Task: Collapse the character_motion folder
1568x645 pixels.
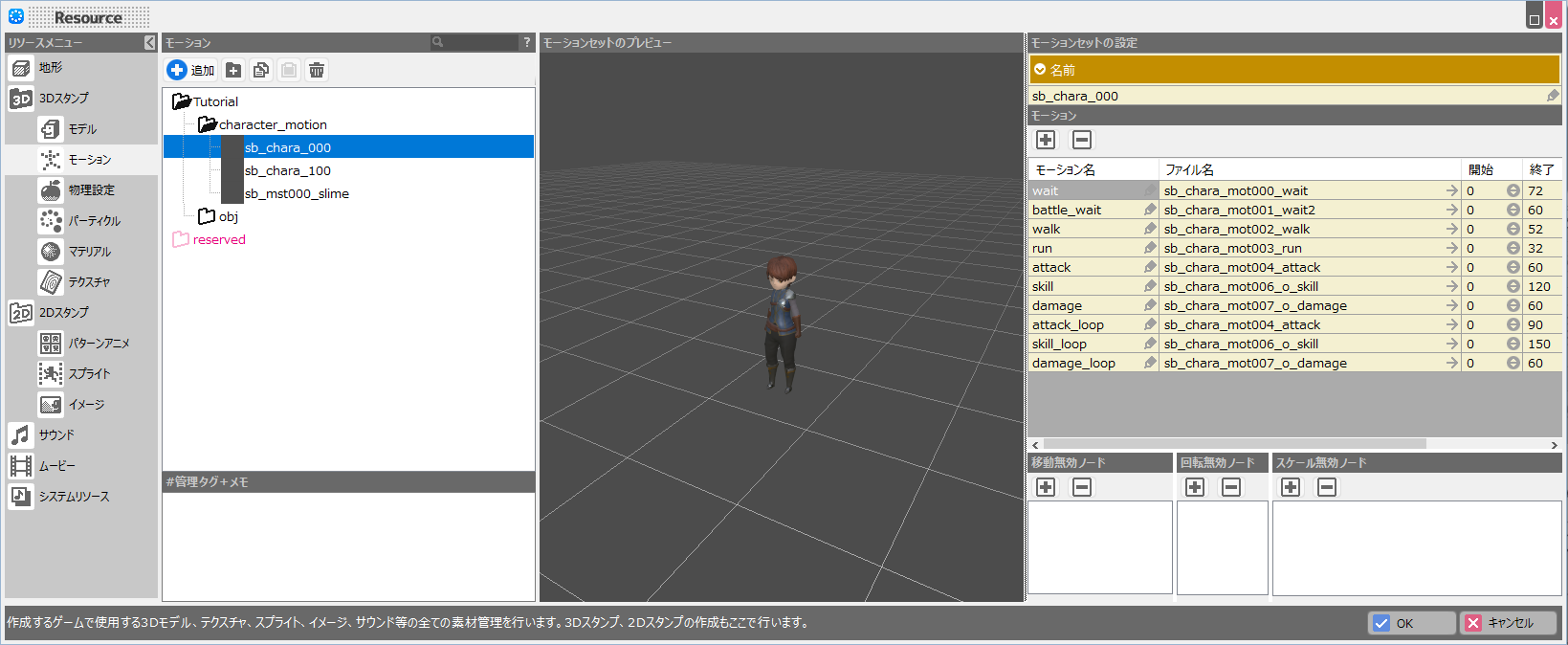Action: coord(207,124)
